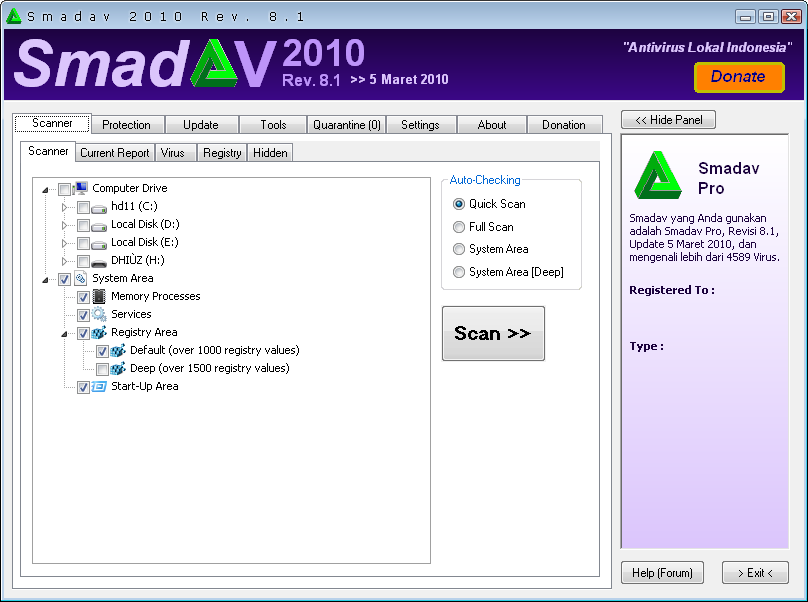
Task: Click the hd11 (C:) drive icon
Action: (99, 207)
